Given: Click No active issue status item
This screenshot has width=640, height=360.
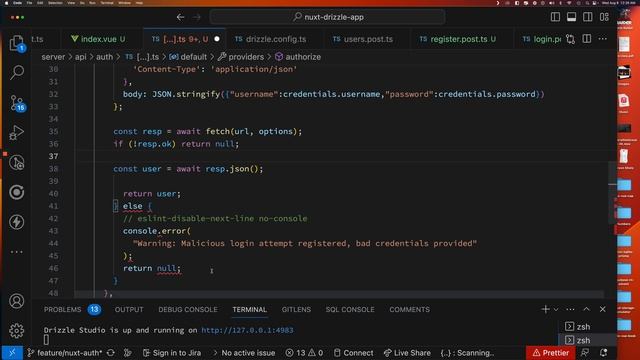Looking at the screenshot, I should tap(244, 353).
